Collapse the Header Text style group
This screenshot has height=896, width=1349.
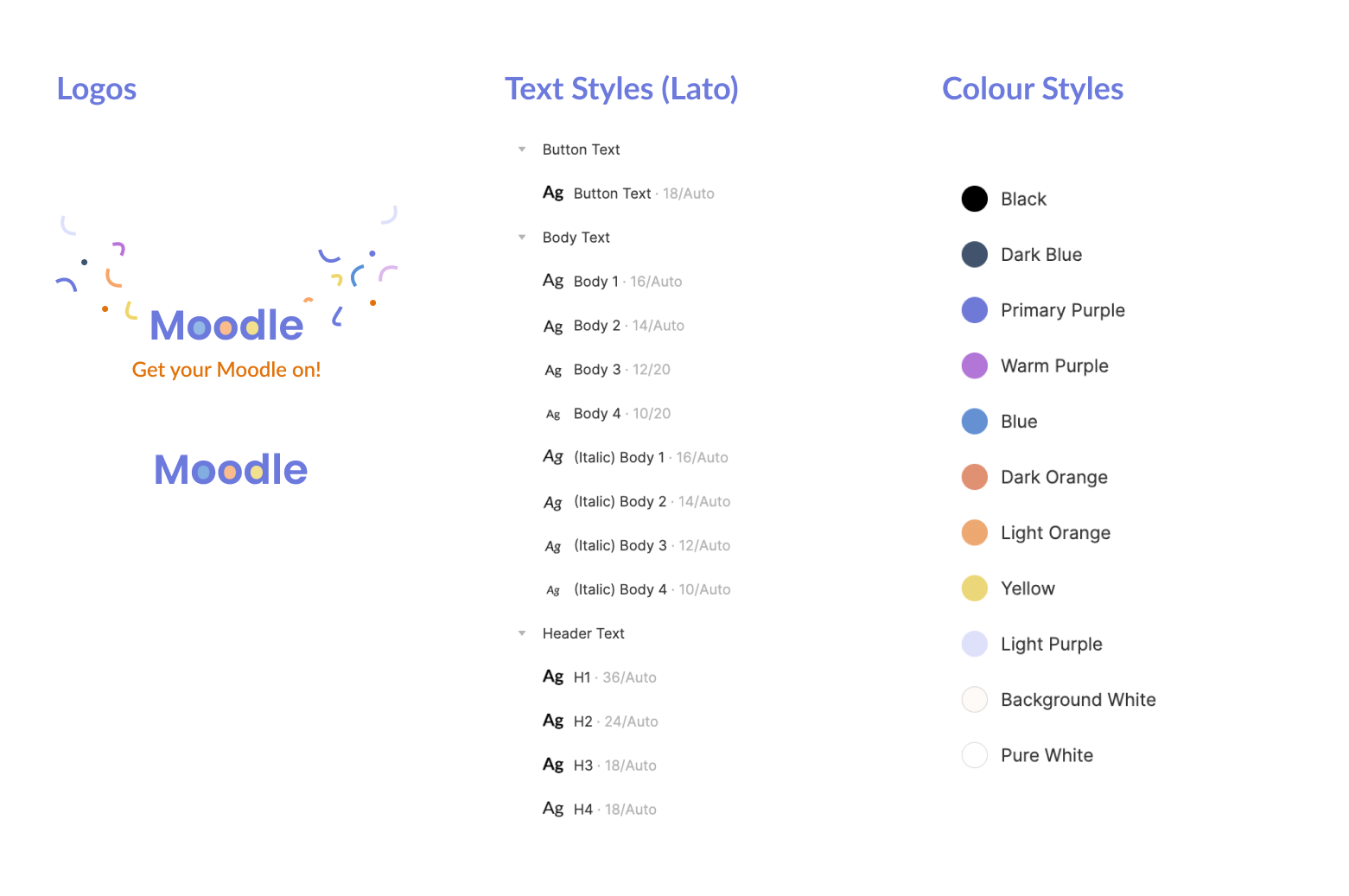click(522, 633)
